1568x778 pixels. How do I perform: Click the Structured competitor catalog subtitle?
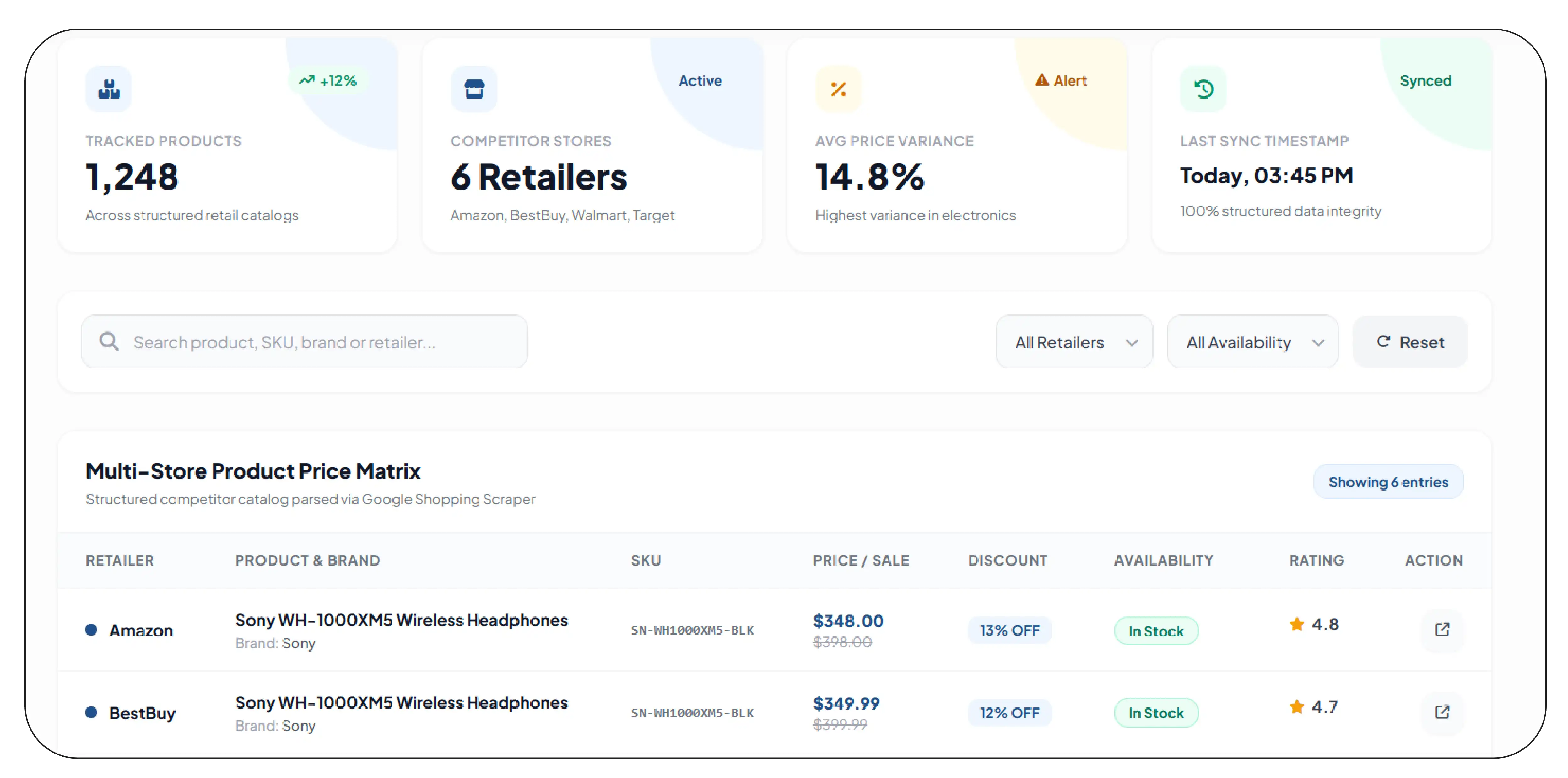point(311,499)
